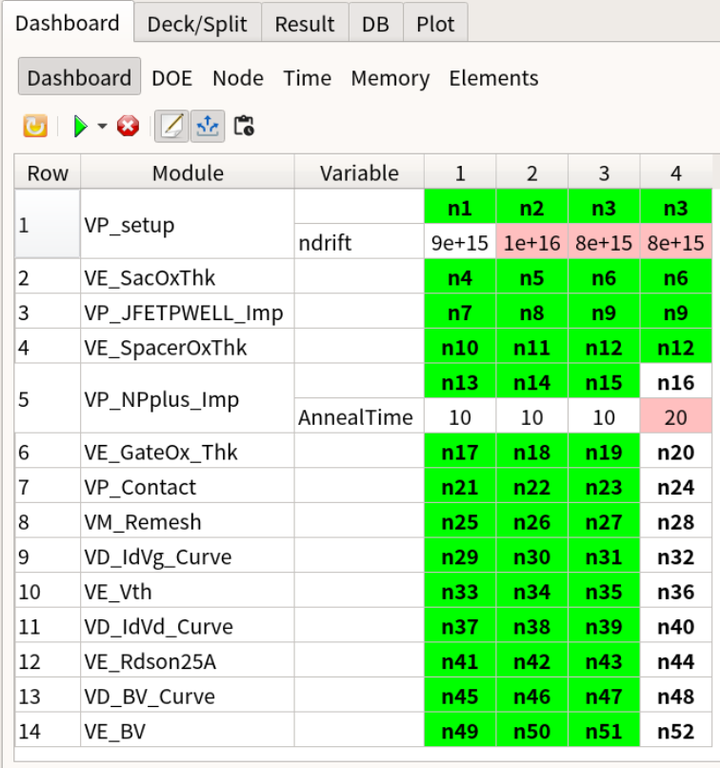Select the Dashboard sub-view button
The height and width of the screenshot is (768, 720).
[x=79, y=77]
